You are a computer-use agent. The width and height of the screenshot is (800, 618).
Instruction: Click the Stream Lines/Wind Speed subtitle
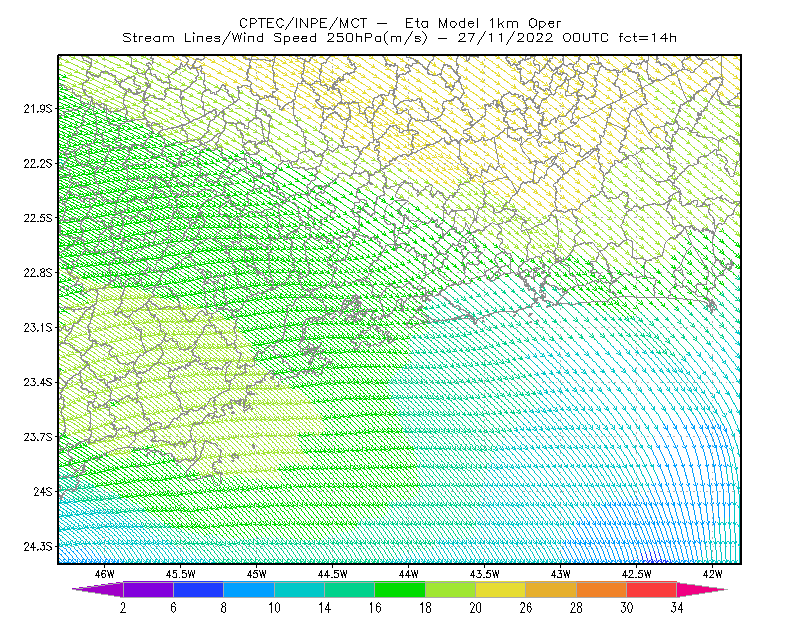coord(219,38)
